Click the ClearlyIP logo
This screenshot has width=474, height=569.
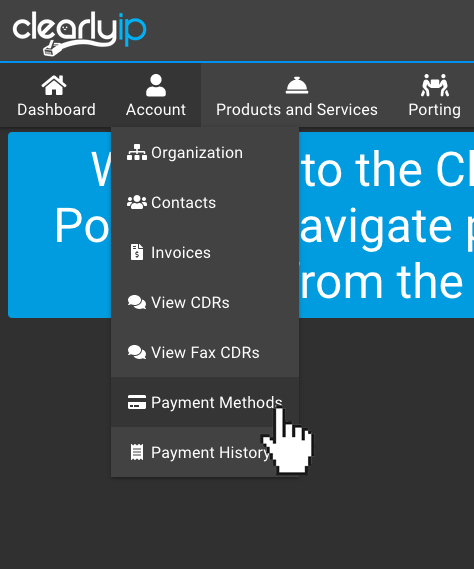[x=79, y=33]
